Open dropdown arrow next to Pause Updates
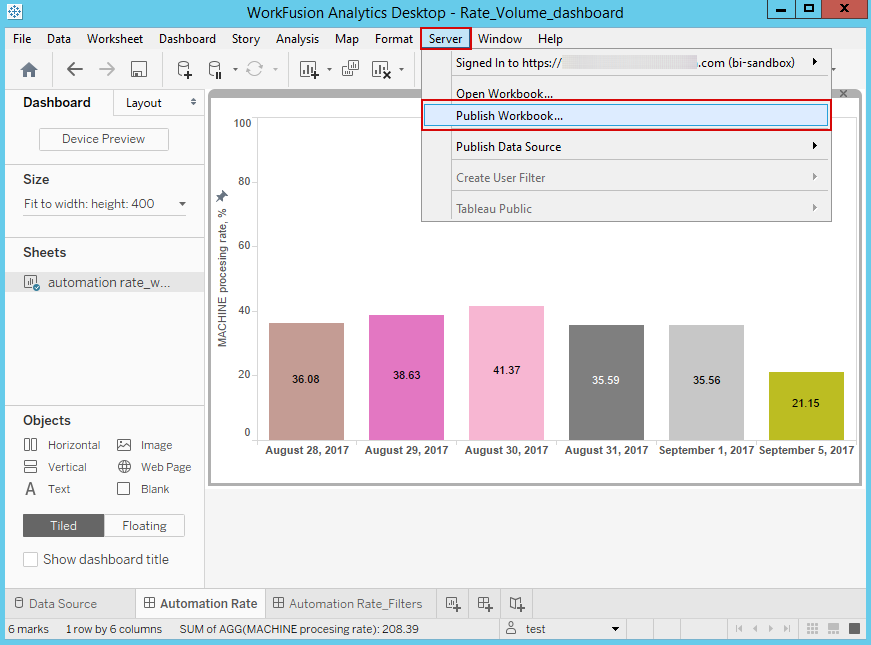 [x=235, y=70]
